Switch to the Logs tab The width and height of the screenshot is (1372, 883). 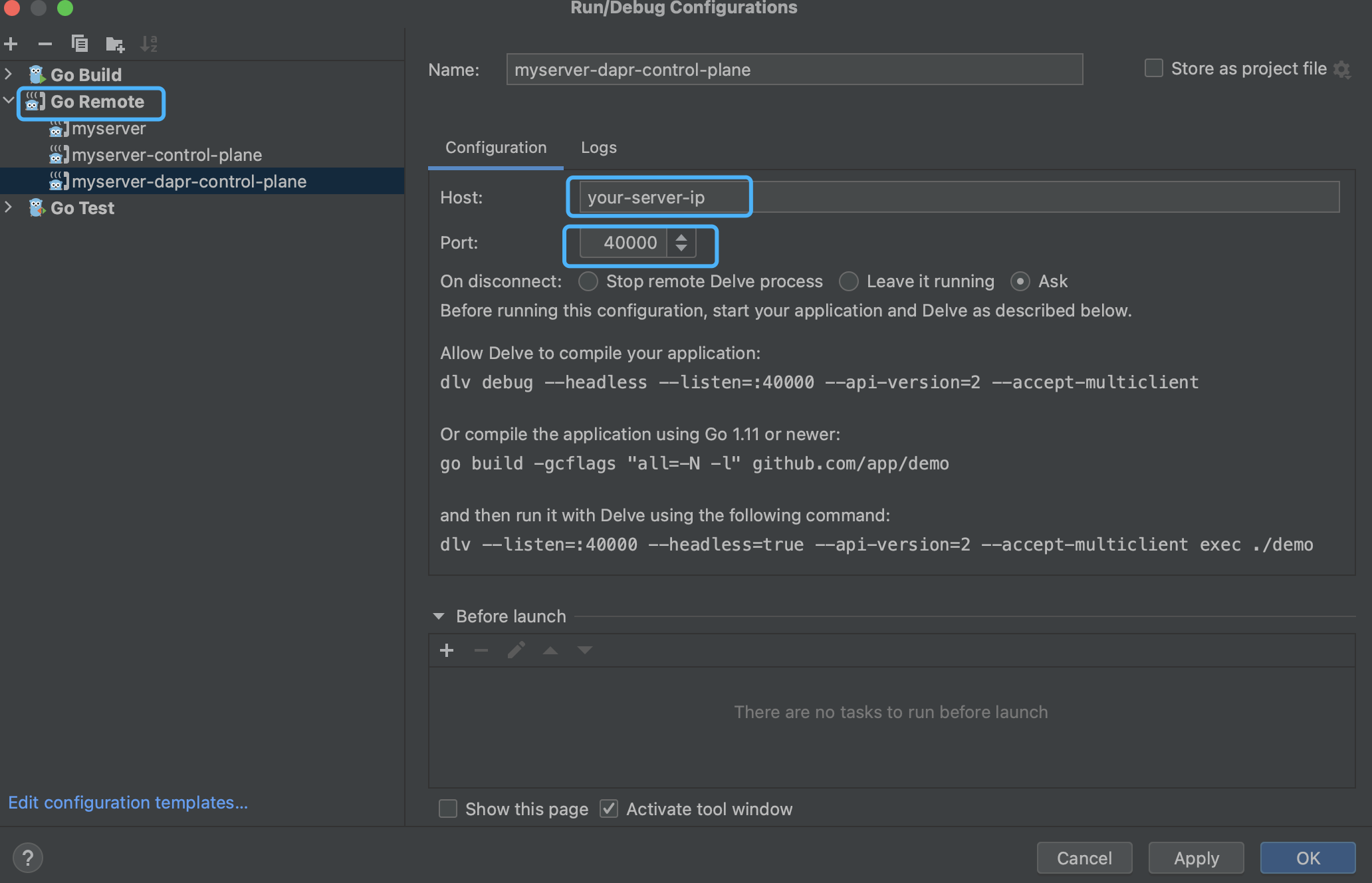[599, 148]
